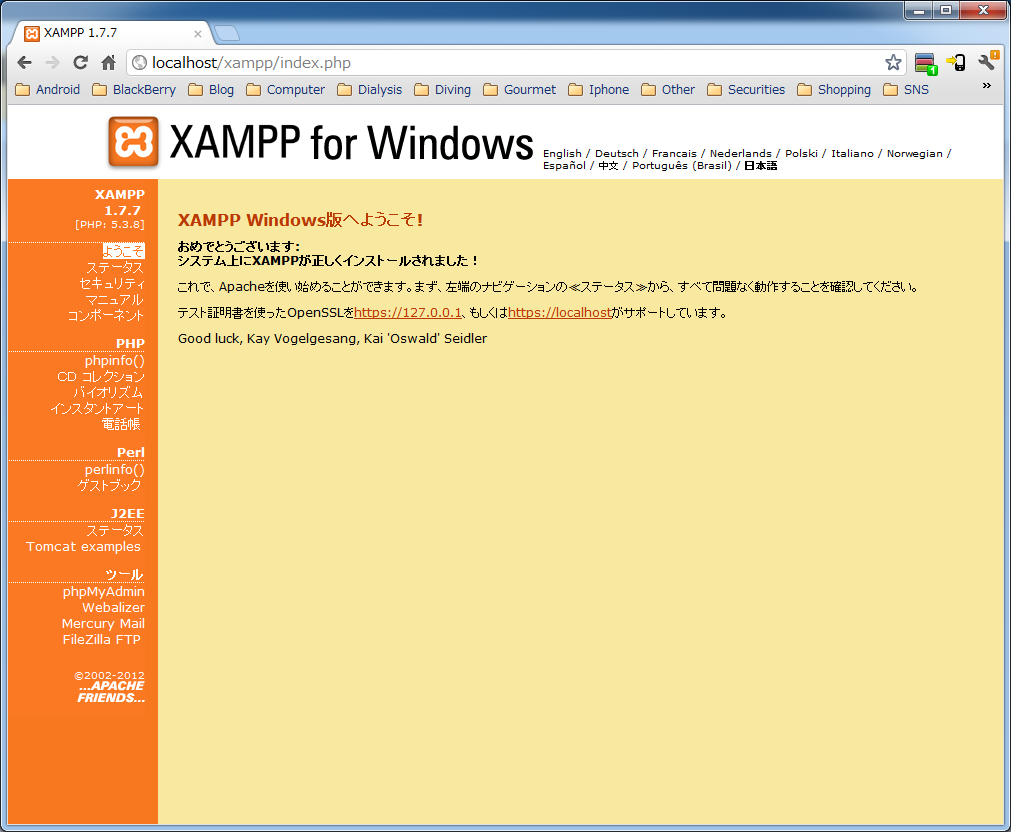Open the Securities bookmarks folder

coord(746,90)
